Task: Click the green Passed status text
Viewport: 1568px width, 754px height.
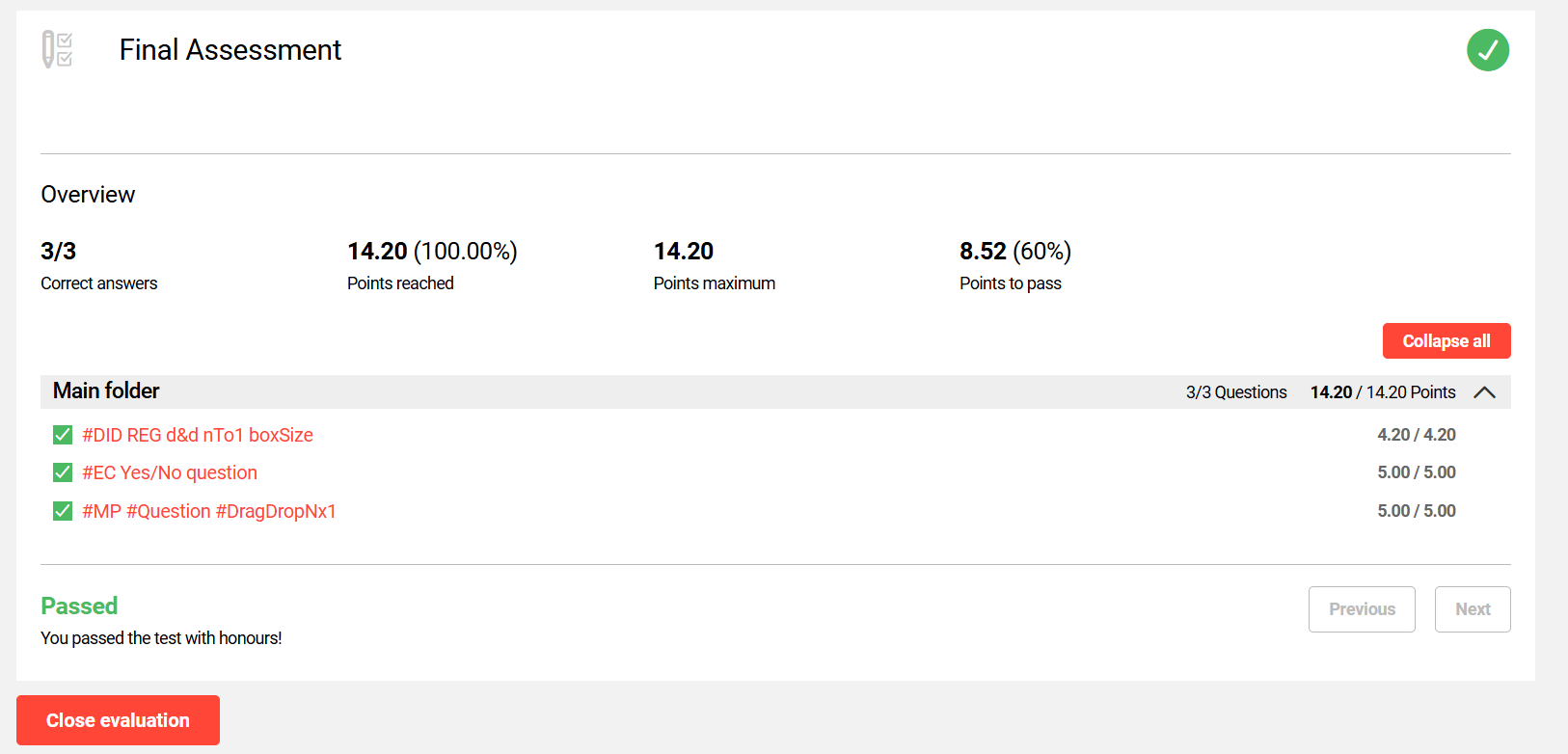Action: [x=79, y=606]
